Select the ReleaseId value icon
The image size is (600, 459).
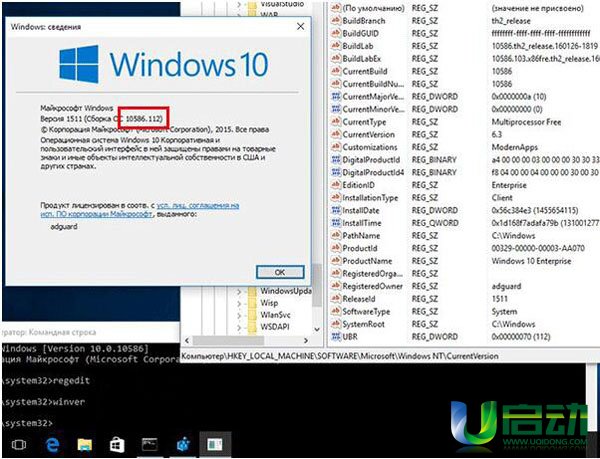[x=336, y=298]
